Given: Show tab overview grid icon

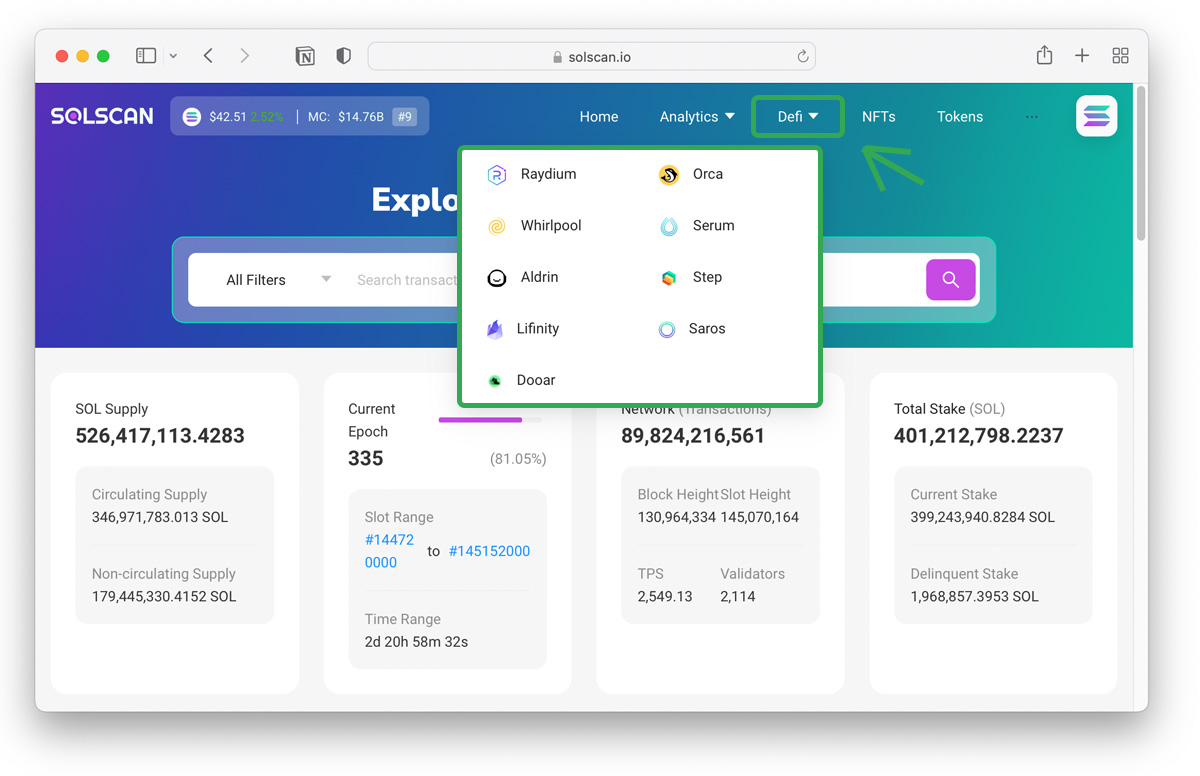Looking at the screenshot, I should (x=1120, y=56).
